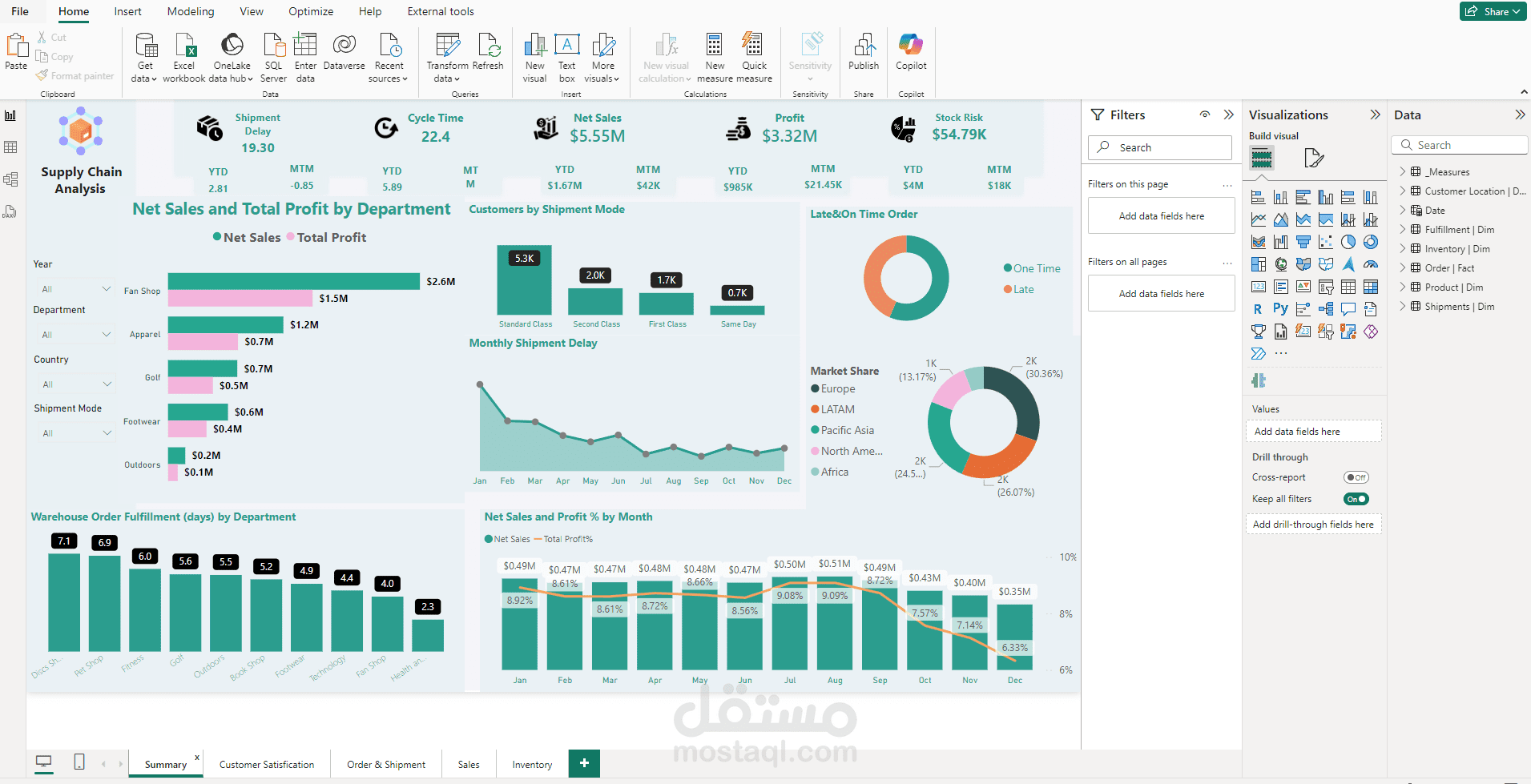Add a new report page
The height and width of the screenshot is (784, 1531).
[584, 763]
